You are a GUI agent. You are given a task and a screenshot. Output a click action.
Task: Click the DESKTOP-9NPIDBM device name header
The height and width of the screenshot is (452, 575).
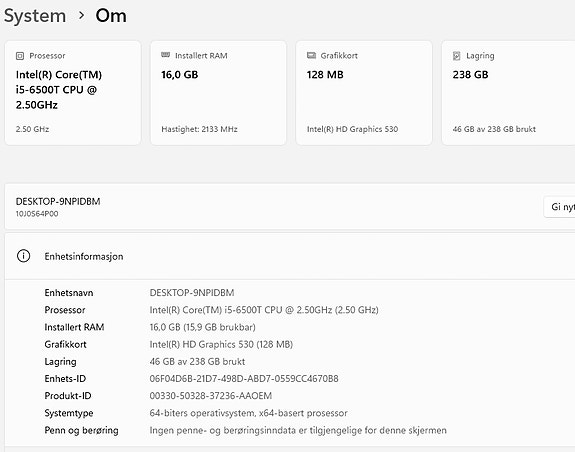point(58,201)
